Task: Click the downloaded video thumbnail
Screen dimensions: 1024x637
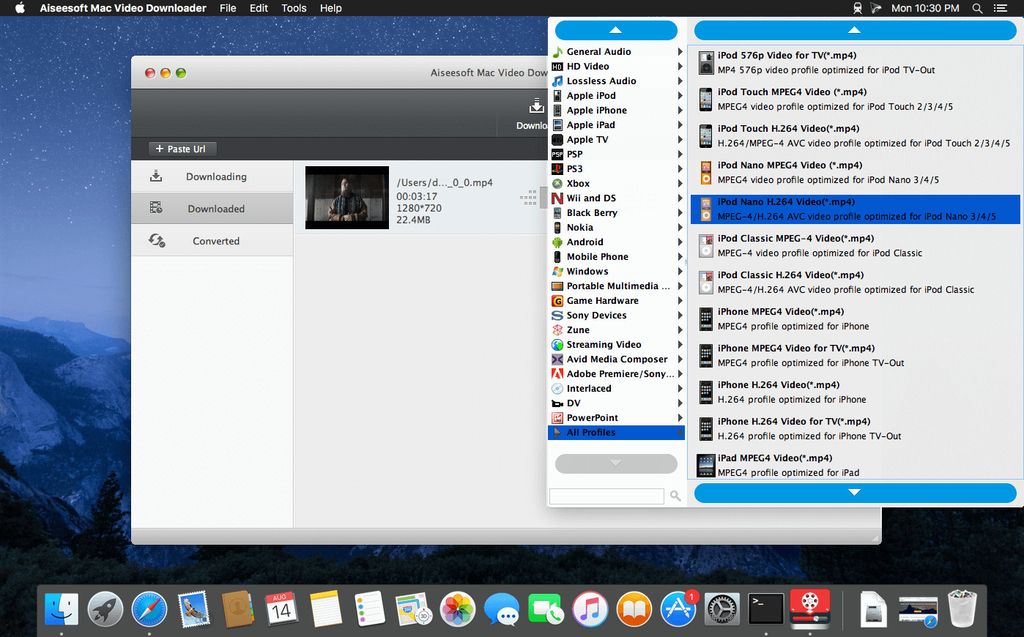Action: (x=347, y=198)
